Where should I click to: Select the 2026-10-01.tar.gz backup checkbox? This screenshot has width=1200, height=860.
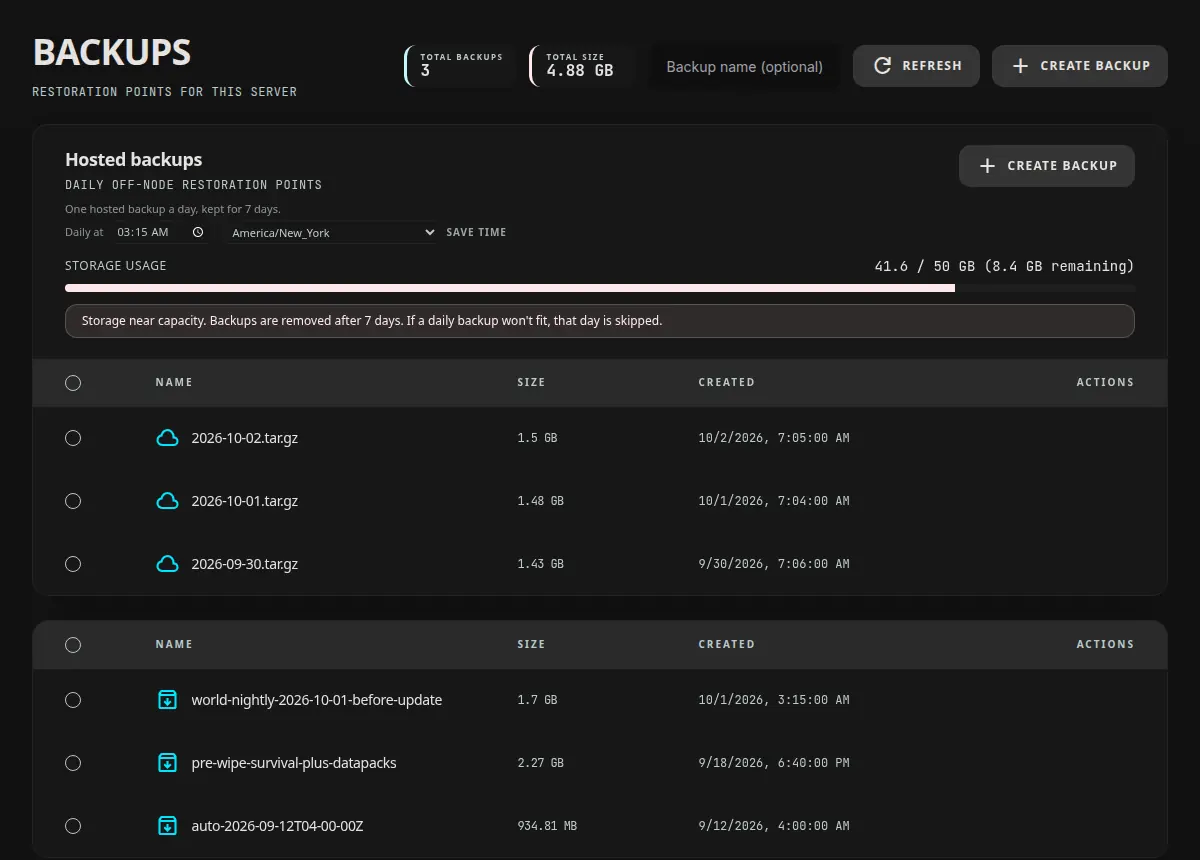tap(73, 501)
